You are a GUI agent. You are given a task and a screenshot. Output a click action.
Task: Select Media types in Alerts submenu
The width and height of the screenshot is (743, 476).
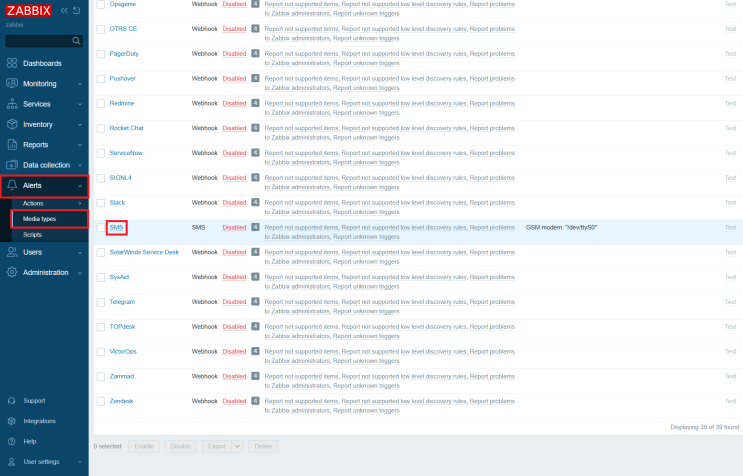49,219
